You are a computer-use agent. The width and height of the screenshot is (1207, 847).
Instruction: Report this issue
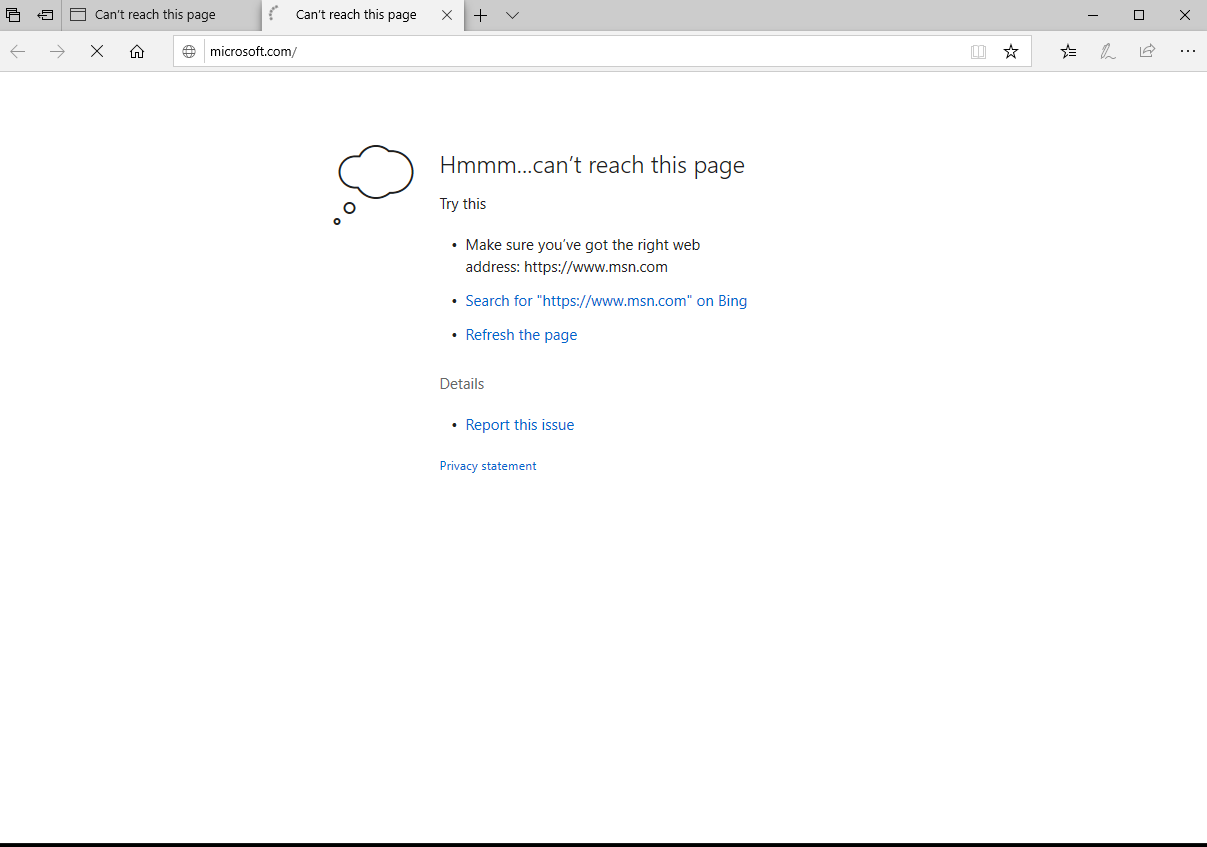[519, 424]
